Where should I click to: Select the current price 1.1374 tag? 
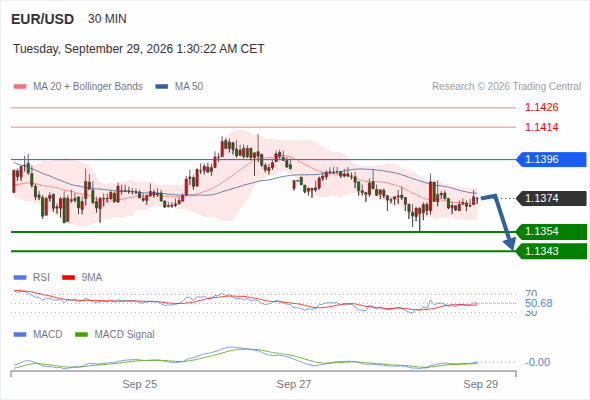(x=551, y=198)
